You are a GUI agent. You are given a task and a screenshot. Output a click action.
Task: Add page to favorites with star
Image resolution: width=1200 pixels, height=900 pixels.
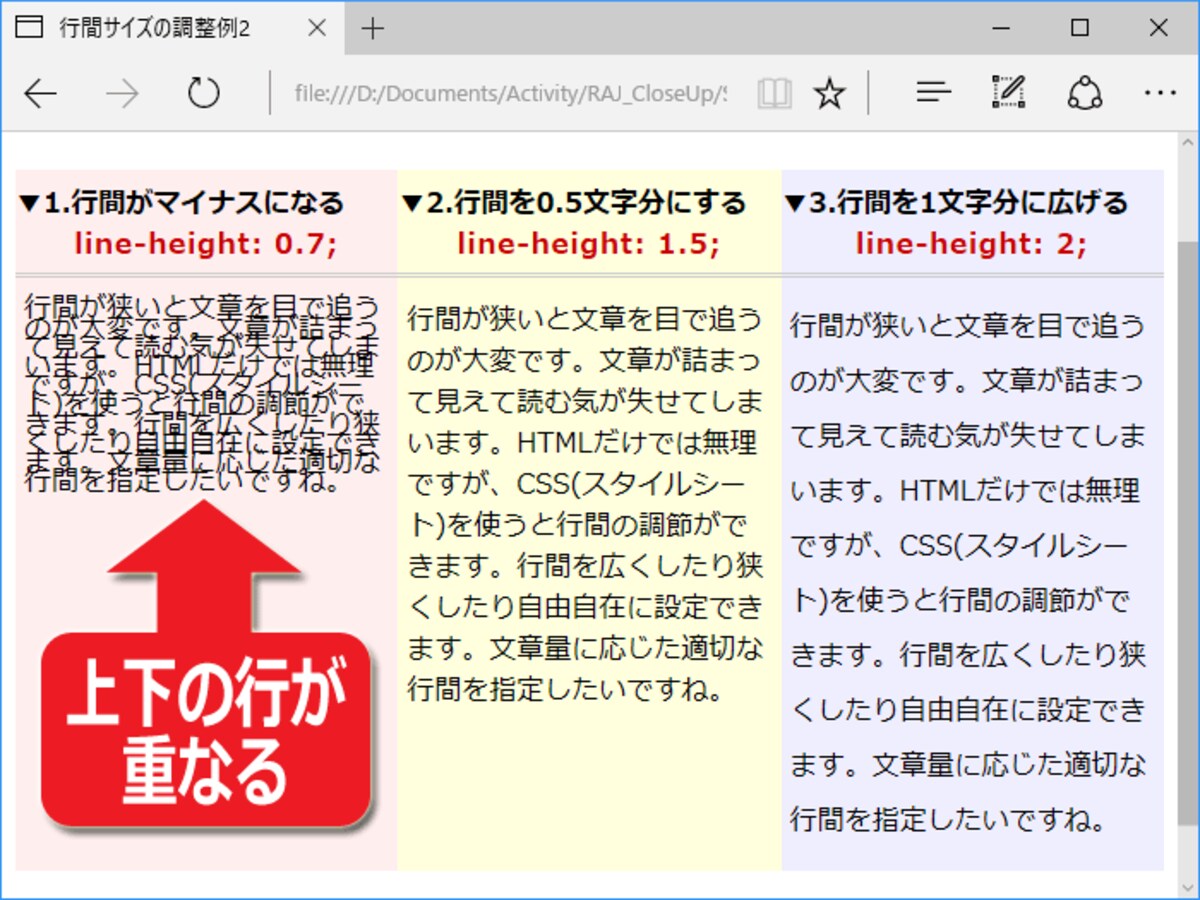tap(829, 94)
